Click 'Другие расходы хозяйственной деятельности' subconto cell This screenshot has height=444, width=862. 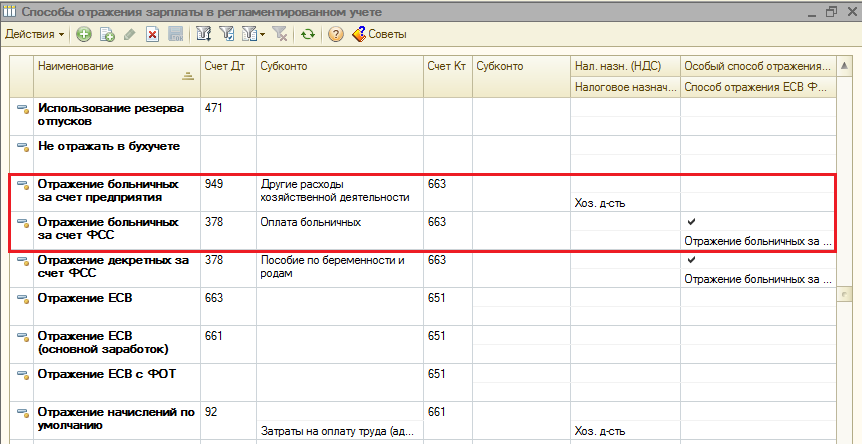click(x=340, y=191)
